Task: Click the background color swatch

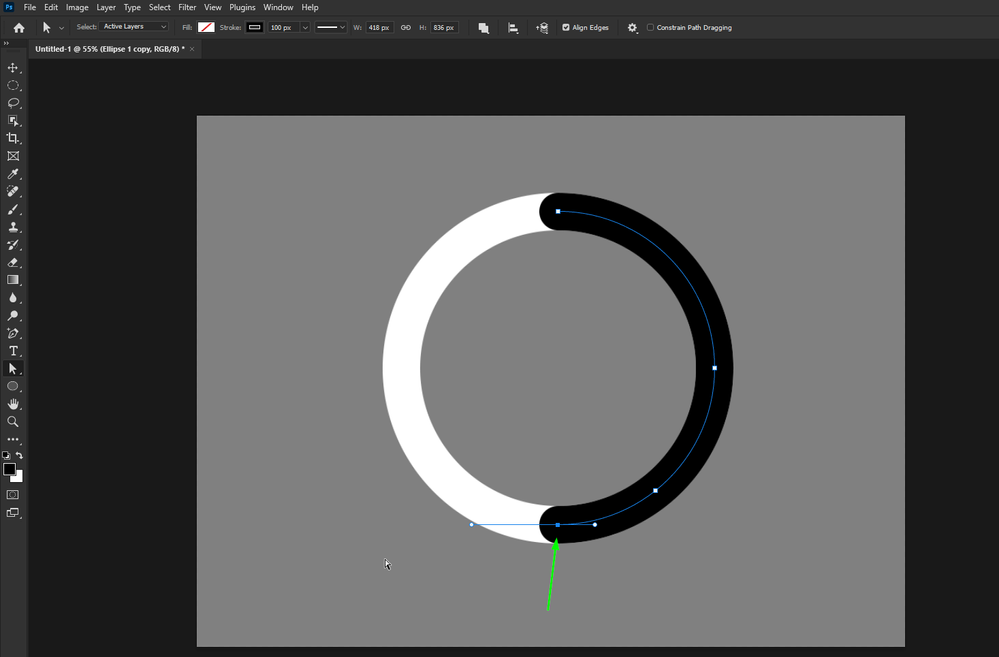Action: click(19, 478)
